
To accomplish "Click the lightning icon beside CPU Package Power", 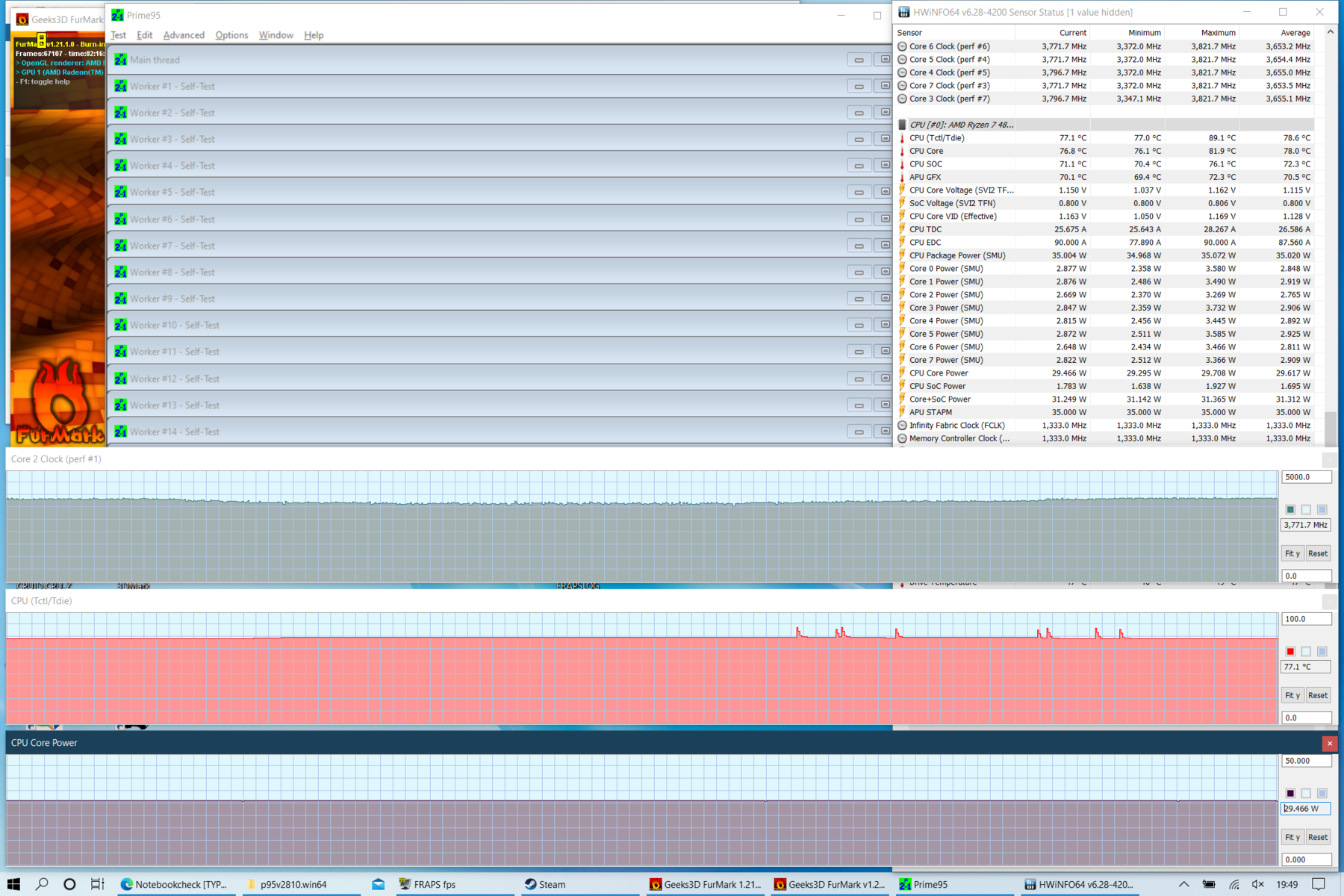I will pyautogui.click(x=902, y=255).
